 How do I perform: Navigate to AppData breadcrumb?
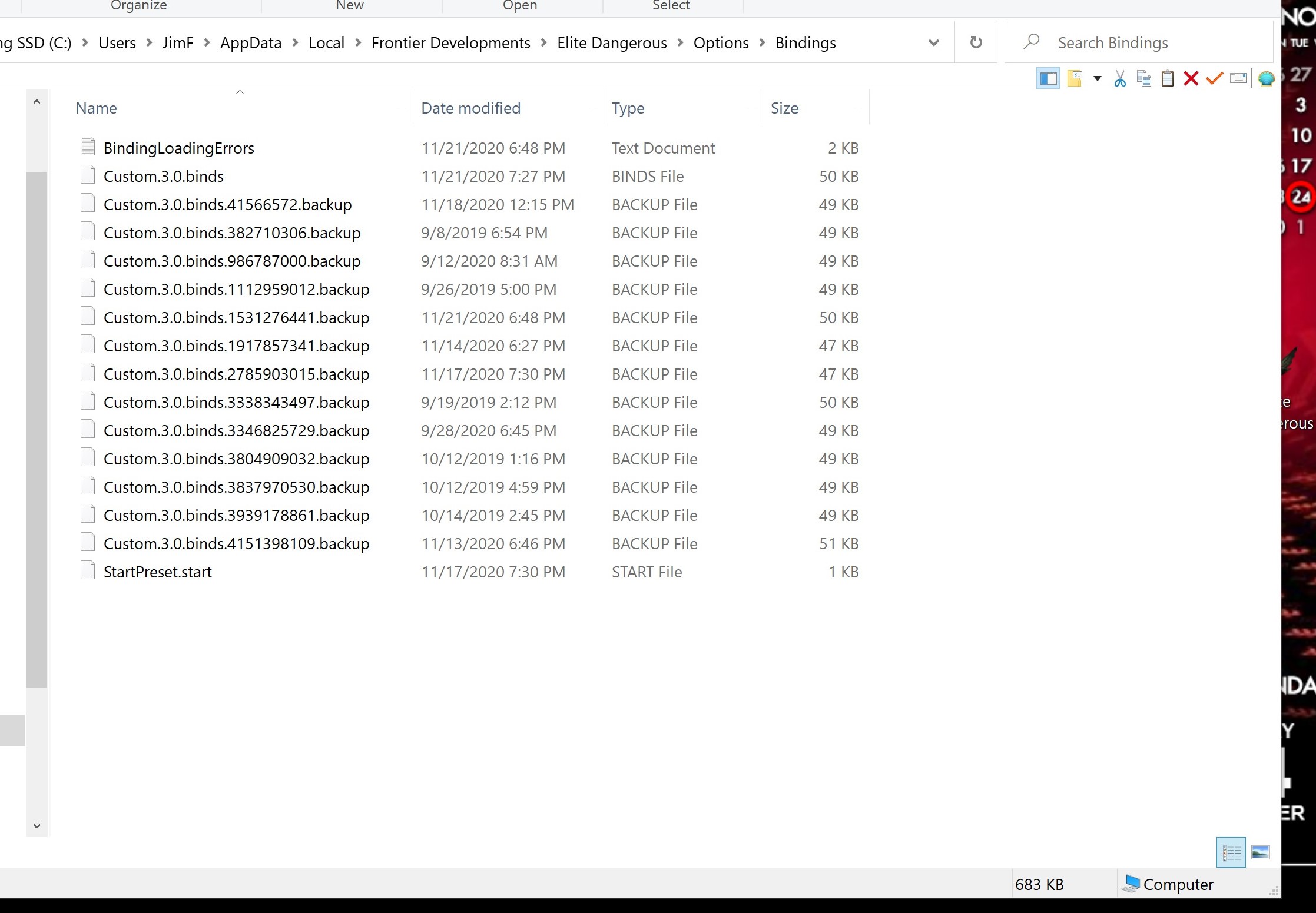pos(251,42)
